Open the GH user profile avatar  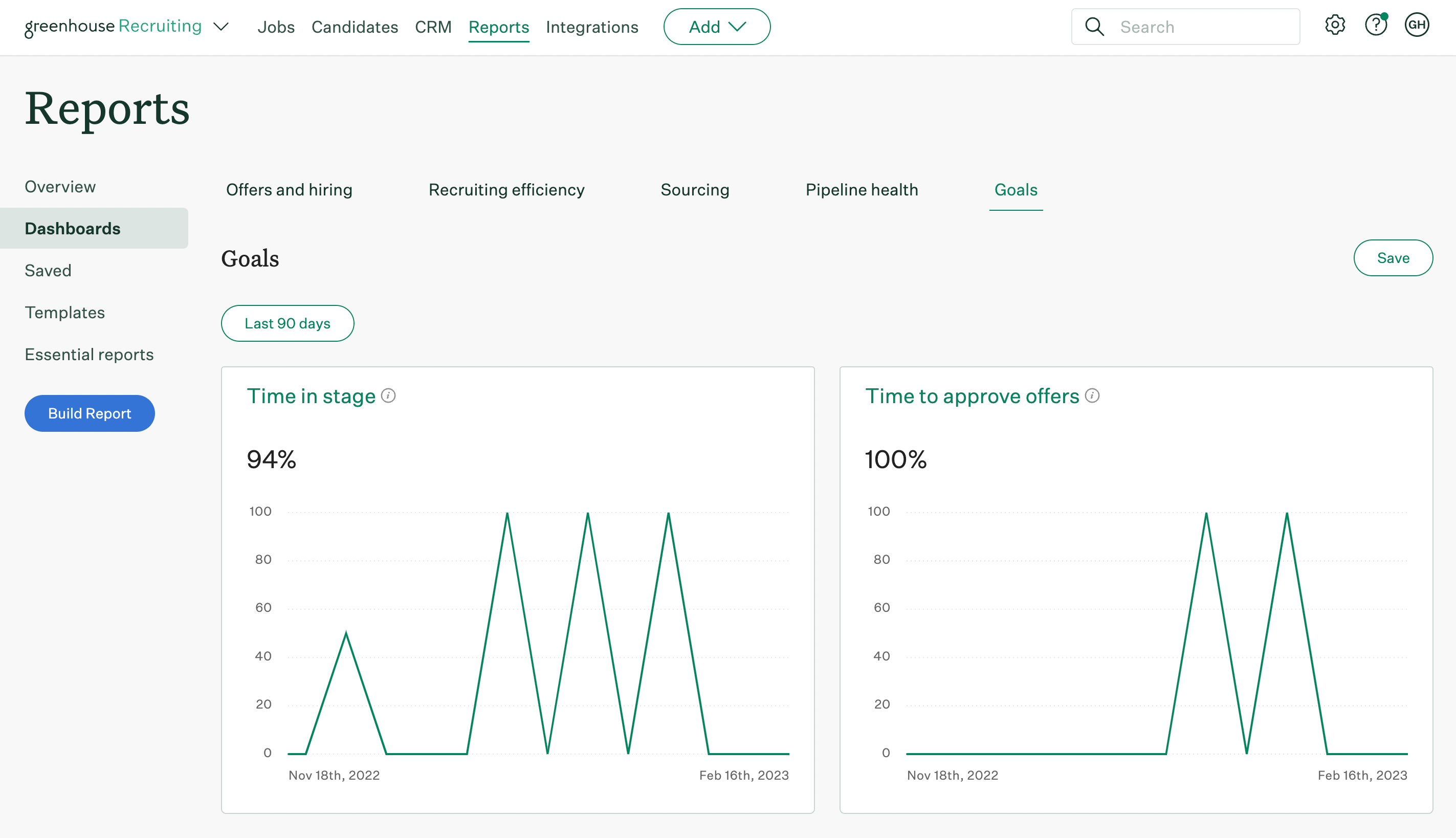point(1416,26)
